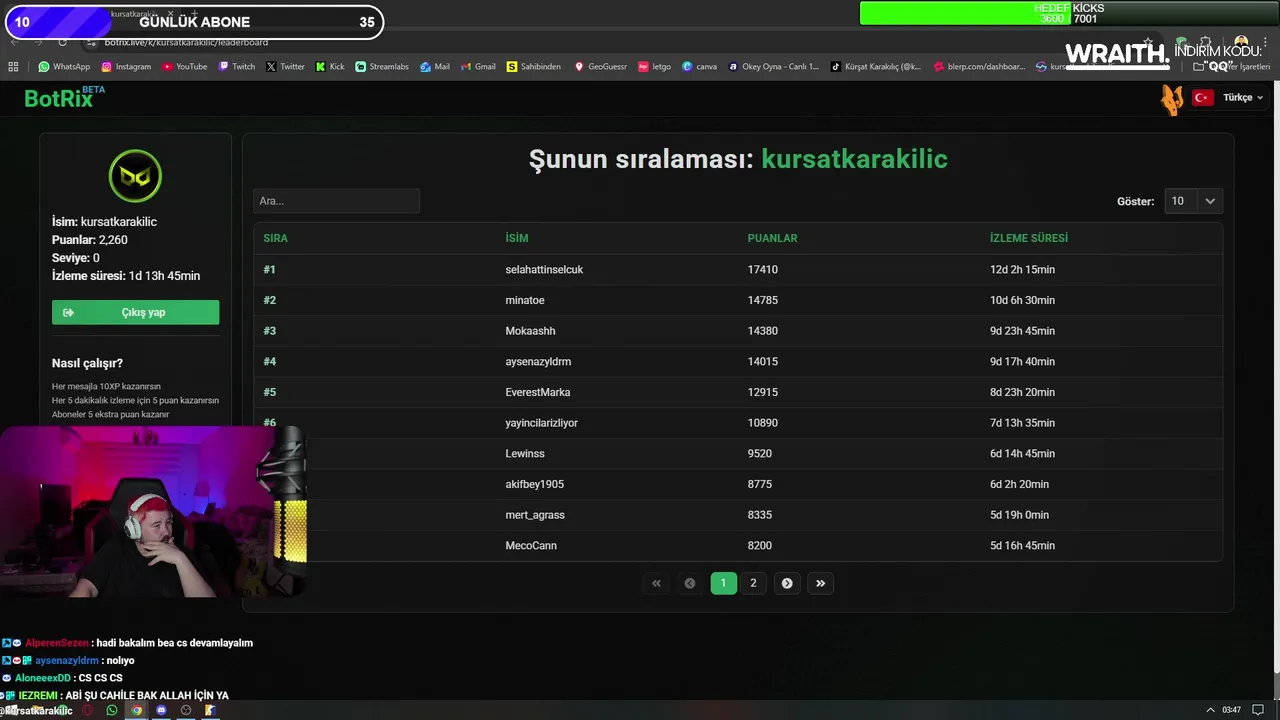
Task: Click the Lewinss leaderboard name
Action: [x=525, y=453]
